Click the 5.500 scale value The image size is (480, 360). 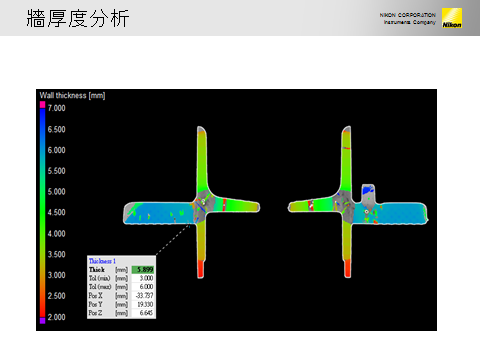pyautogui.click(x=56, y=171)
